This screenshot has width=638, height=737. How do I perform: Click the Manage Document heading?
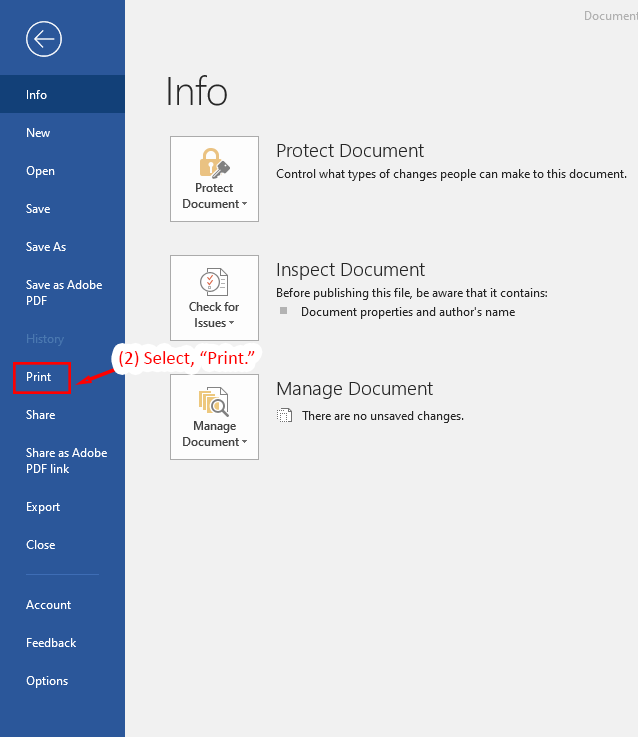pos(354,389)
